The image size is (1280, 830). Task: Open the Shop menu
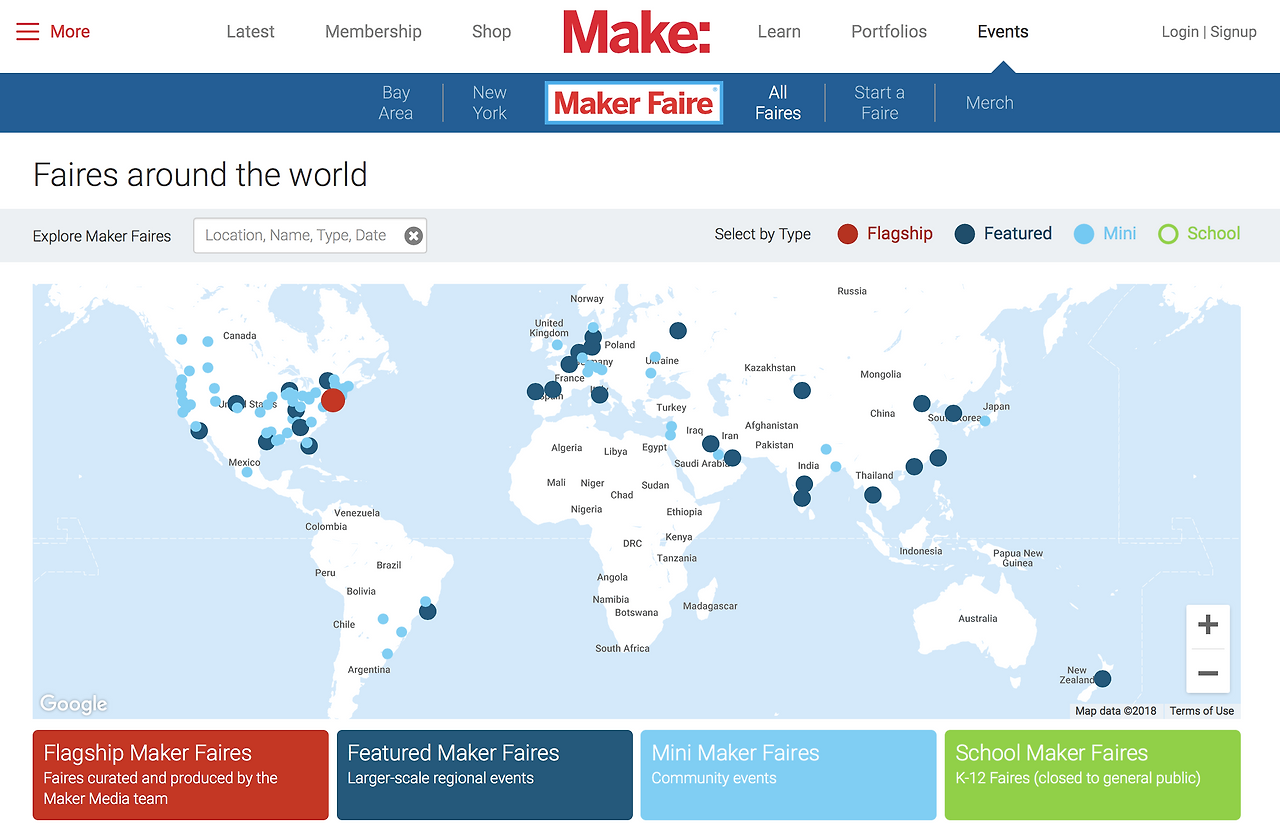coord(491,32)
